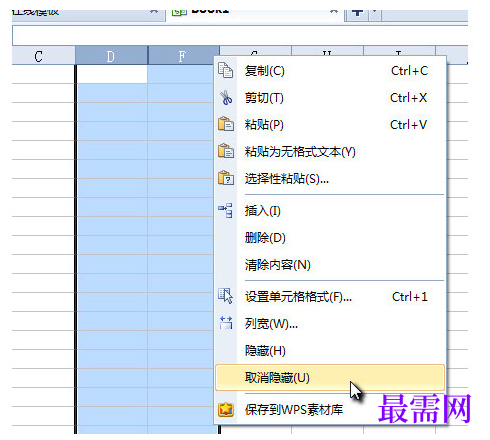This screenshot has width=490, height=440.
Task: Click the icon beside 粘贴为无格式文本(Y)
Action: (226, 151)
